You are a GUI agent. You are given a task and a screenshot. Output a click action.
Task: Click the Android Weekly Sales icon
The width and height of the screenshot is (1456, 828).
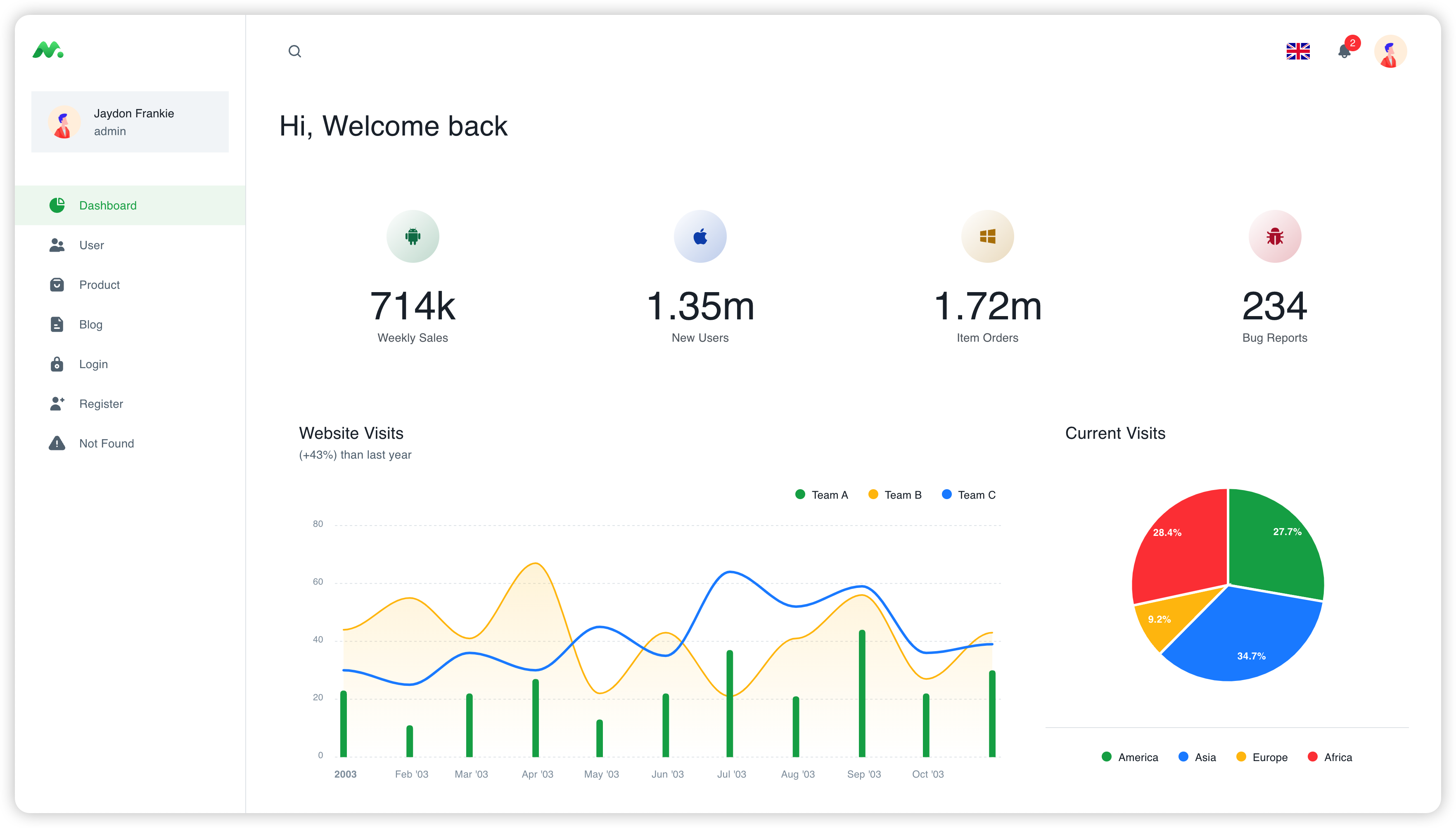coord(413,236)
